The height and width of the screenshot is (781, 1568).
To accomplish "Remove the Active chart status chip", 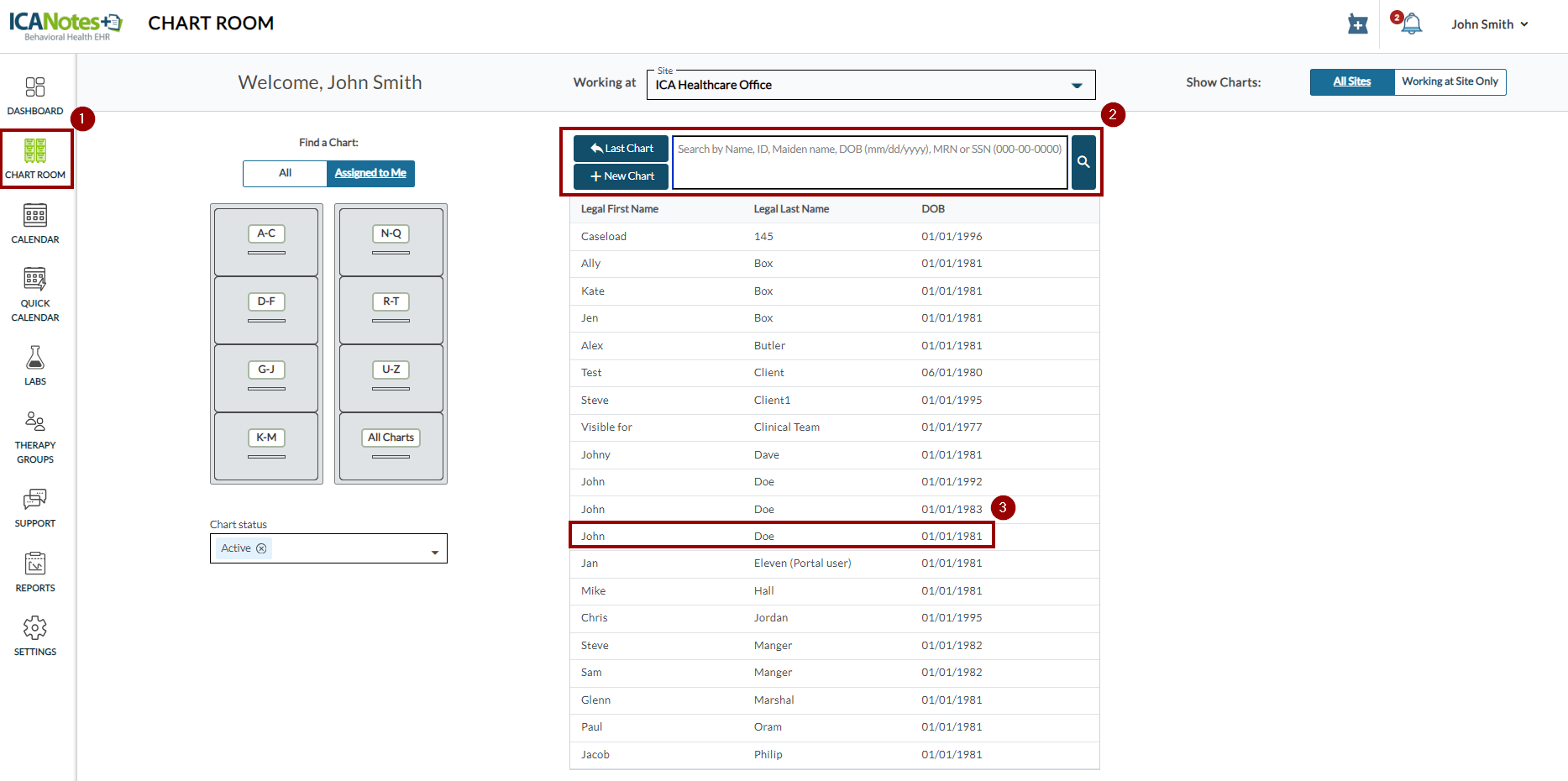I will 261,548.
